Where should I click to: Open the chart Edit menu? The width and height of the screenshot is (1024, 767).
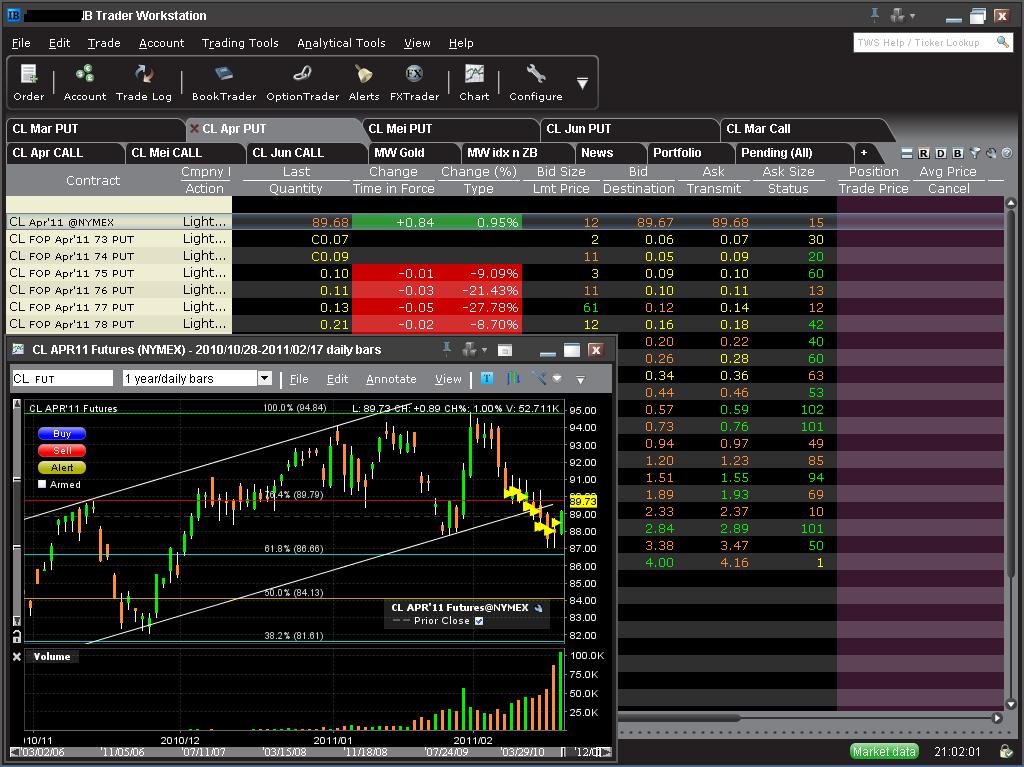tap(337, 379)
